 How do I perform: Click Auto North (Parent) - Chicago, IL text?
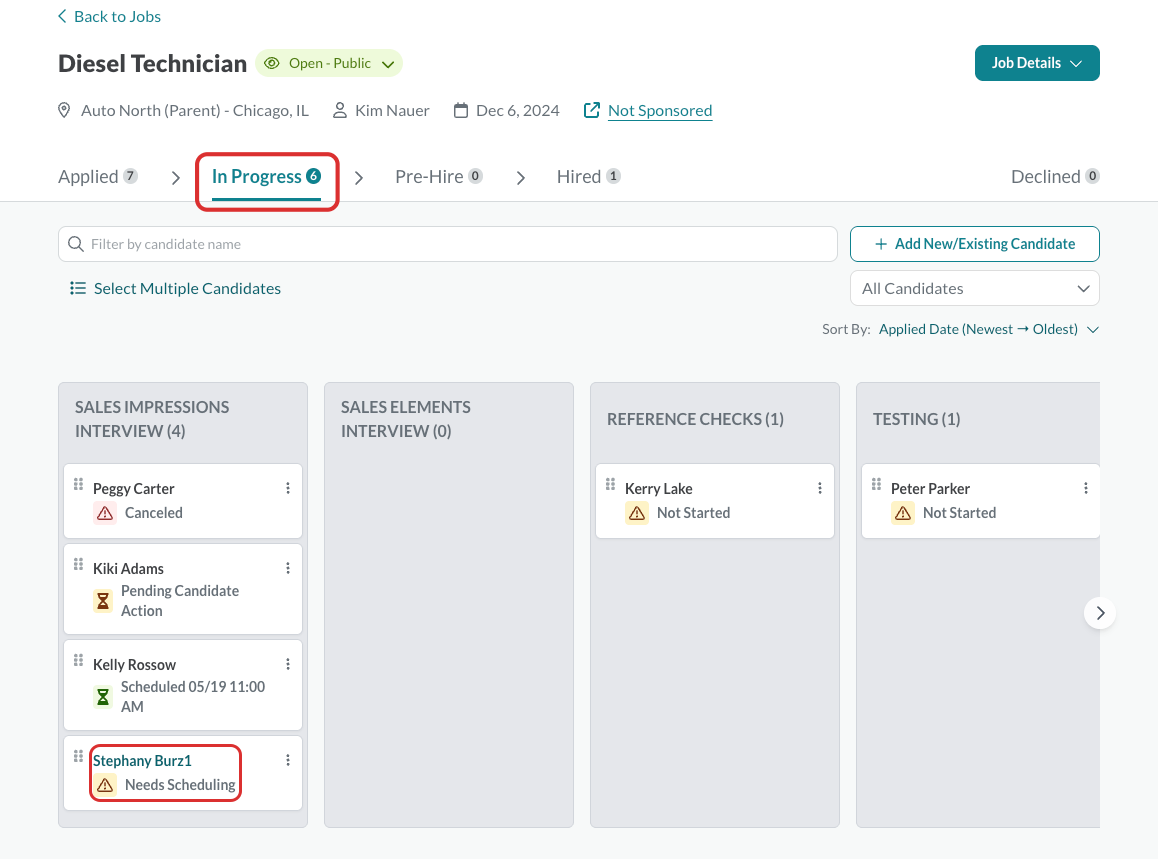(195, 111)
